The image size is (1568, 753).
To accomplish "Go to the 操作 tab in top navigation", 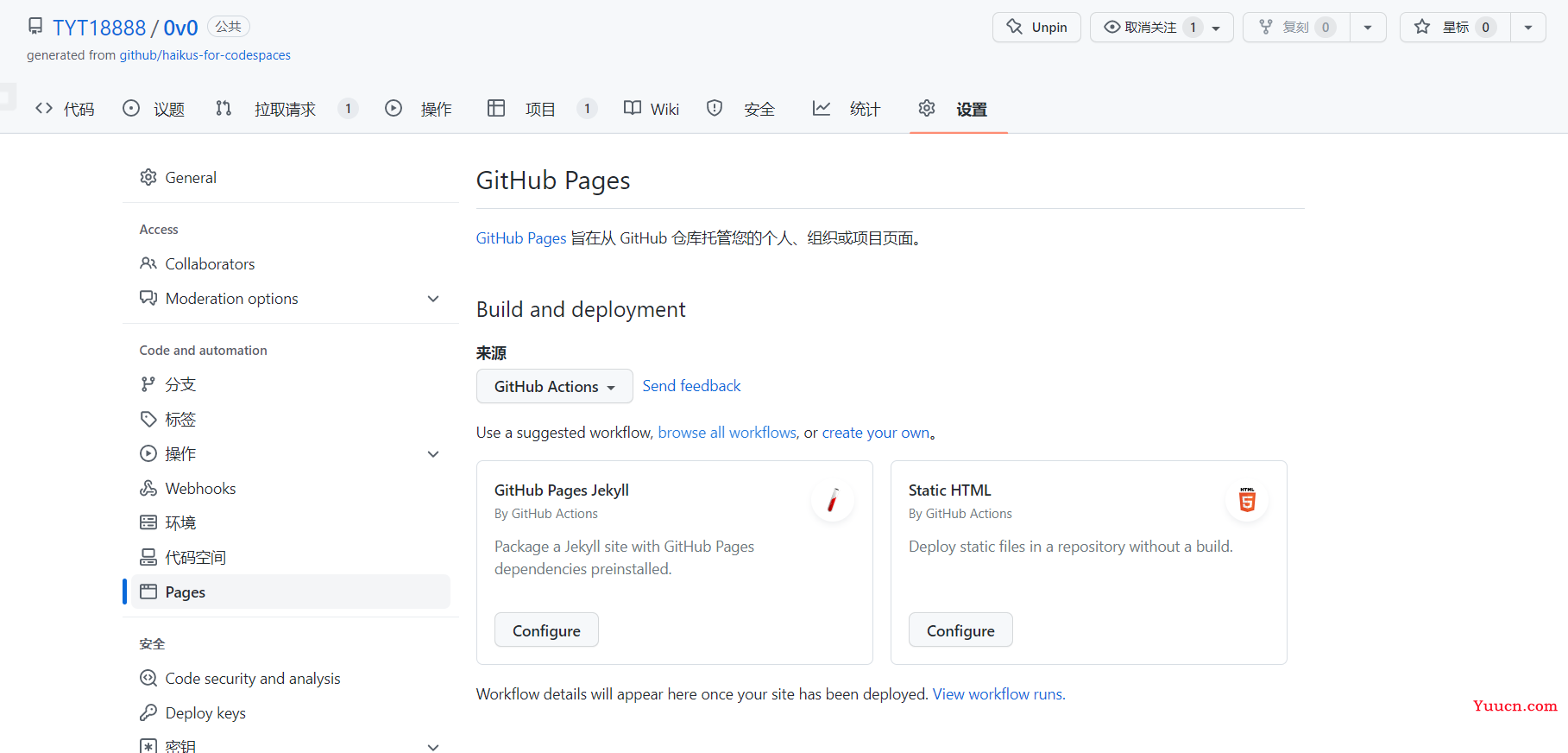I will coord(419,109).
